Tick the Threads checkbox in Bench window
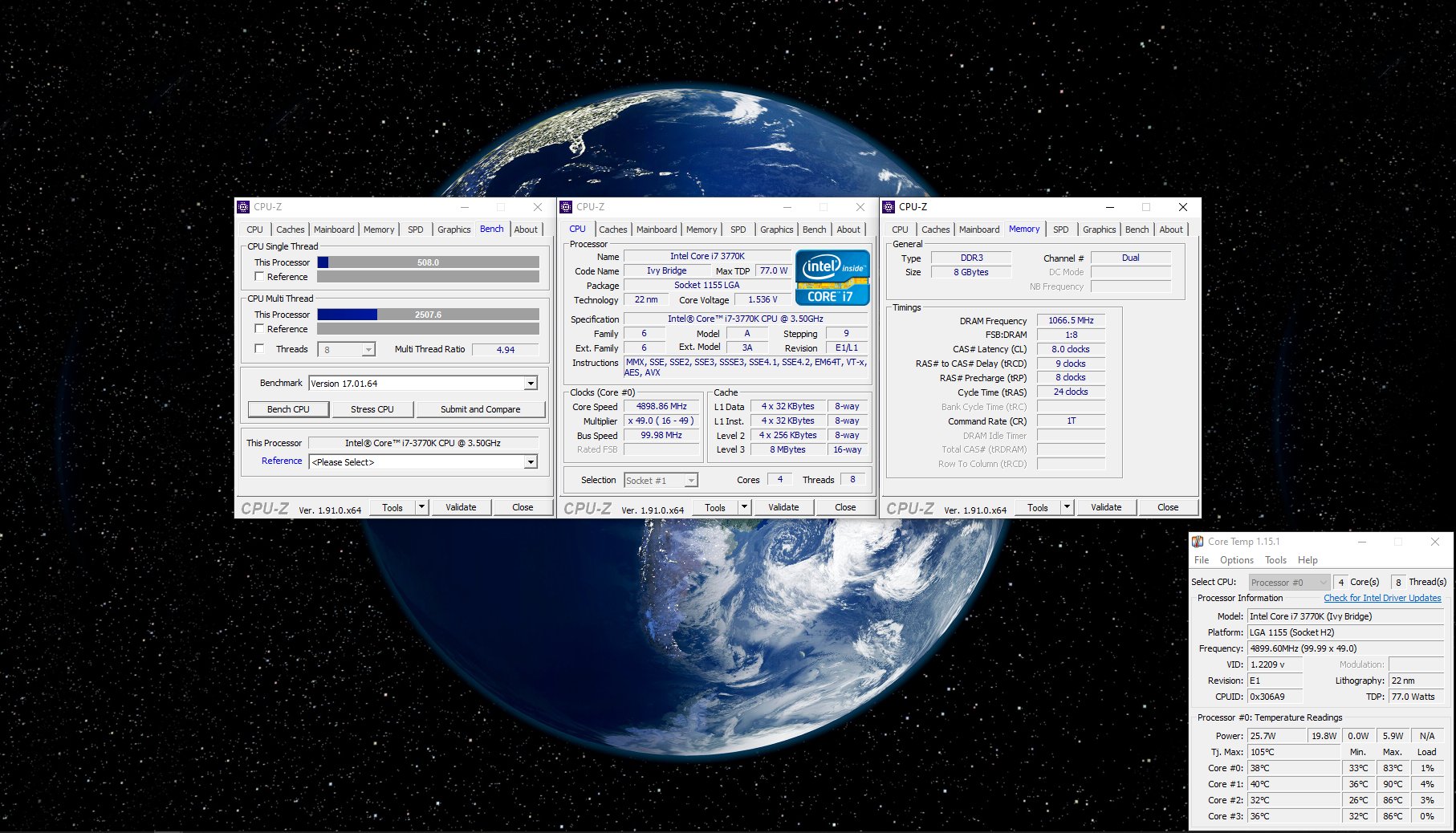 point(259,348)
